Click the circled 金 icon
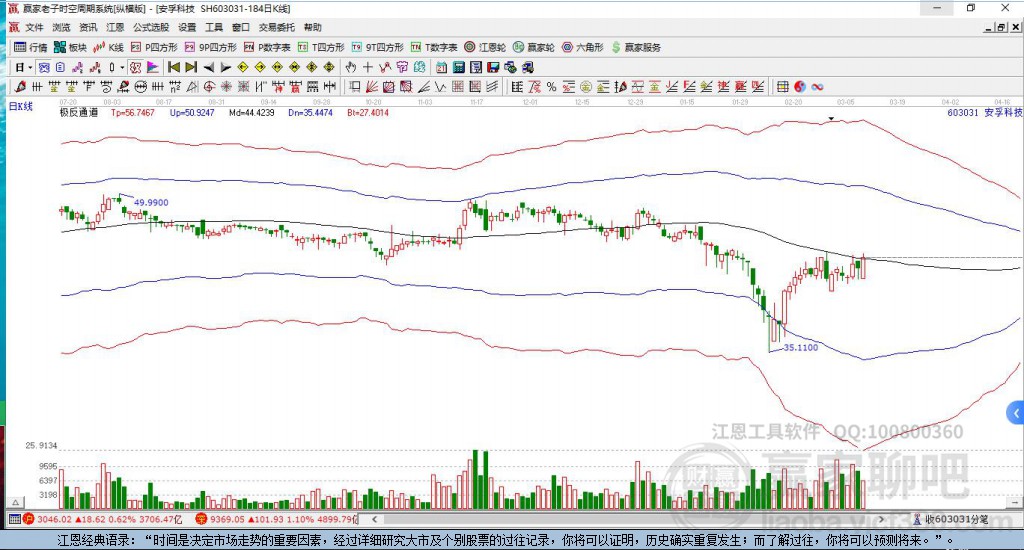 586,87
